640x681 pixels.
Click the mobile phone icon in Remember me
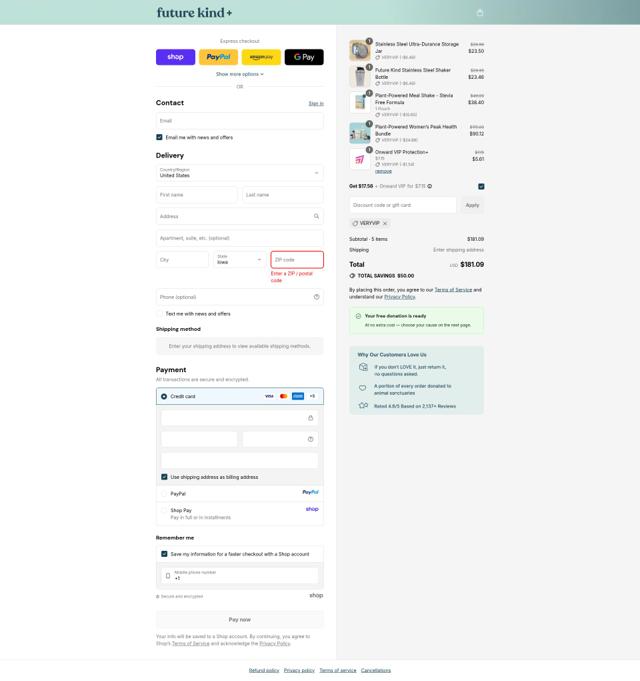[x=168, y=576]
